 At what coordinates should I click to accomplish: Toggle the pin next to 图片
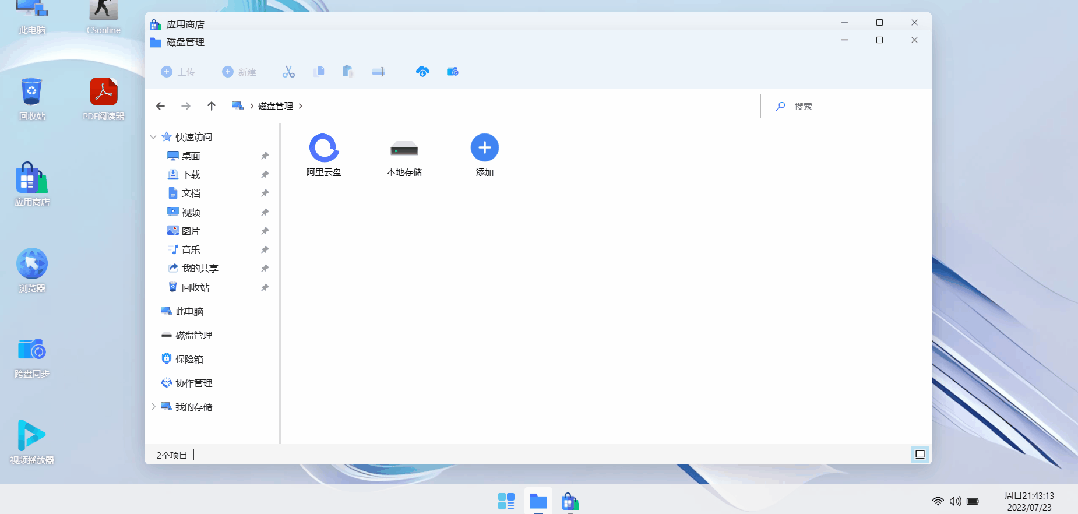265,232
